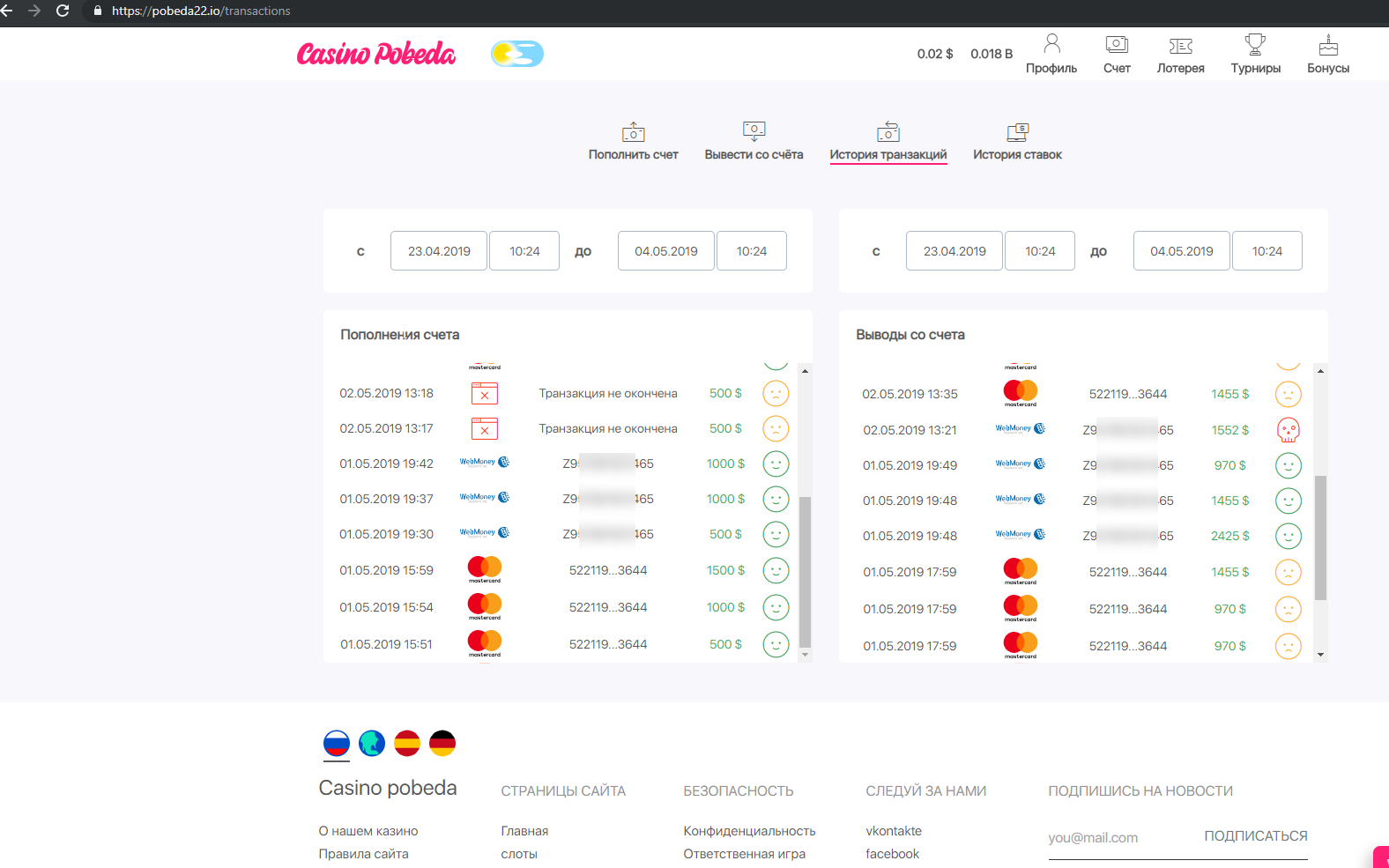Click WebMoney icon for 01.05.2019 19:42 deposit

pos(485,462)
